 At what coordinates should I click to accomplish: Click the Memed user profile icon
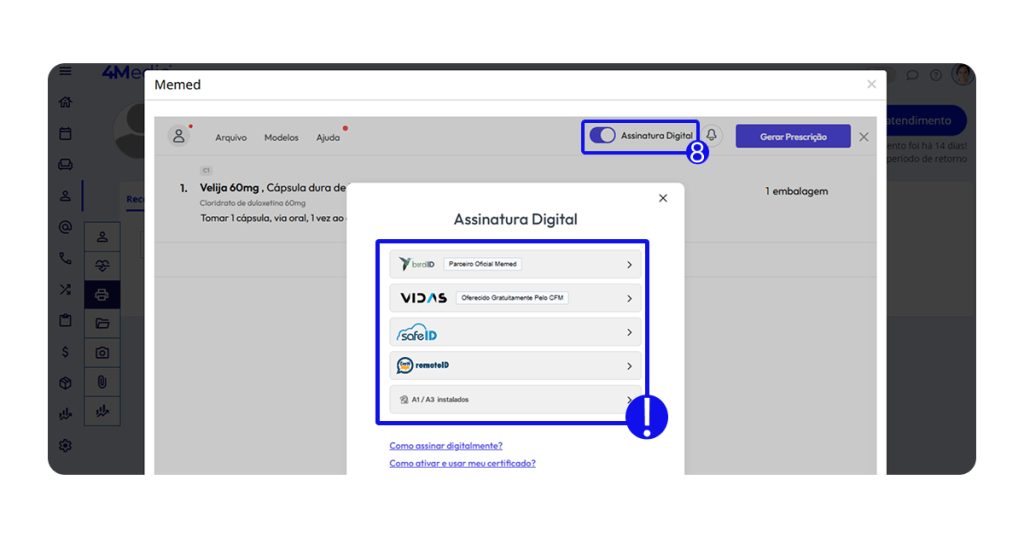tap(179, 137)
